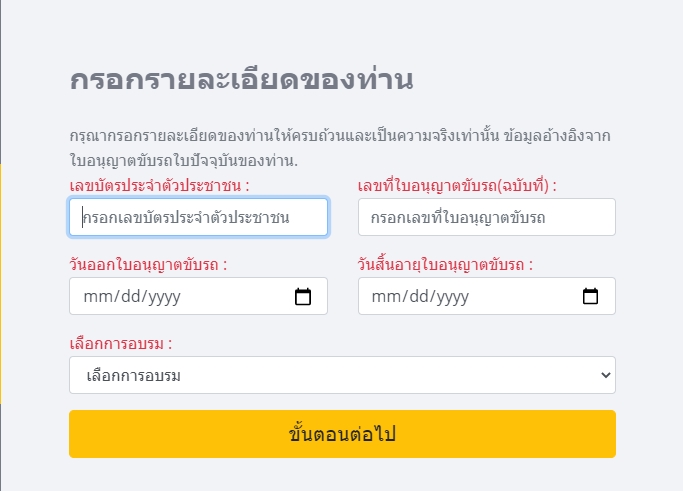Open the เลือกการอบรม dropdown
The height and width of the screenshot is (491, 683).
342,375
